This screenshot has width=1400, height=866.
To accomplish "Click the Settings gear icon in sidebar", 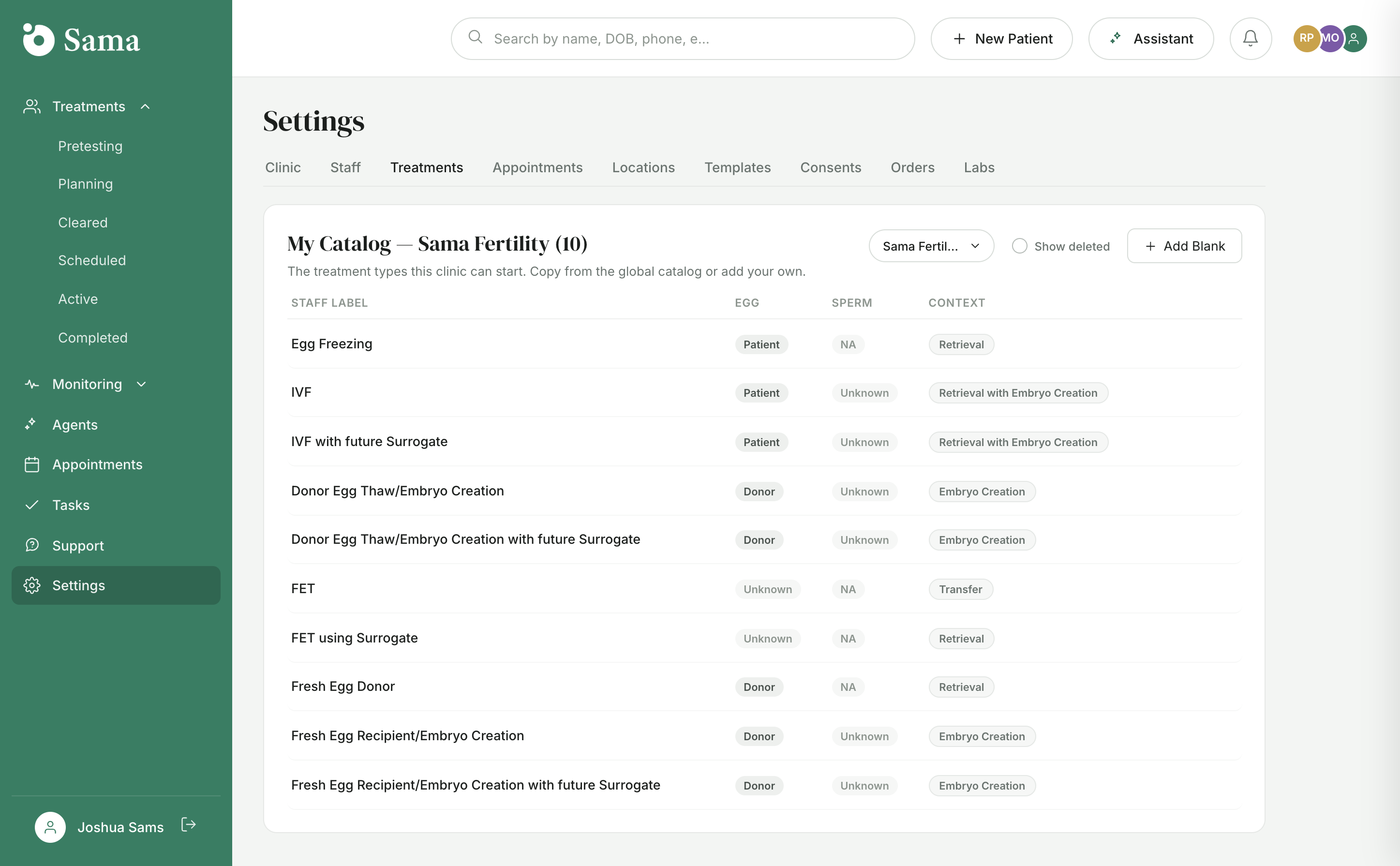I will pos(31,585).
